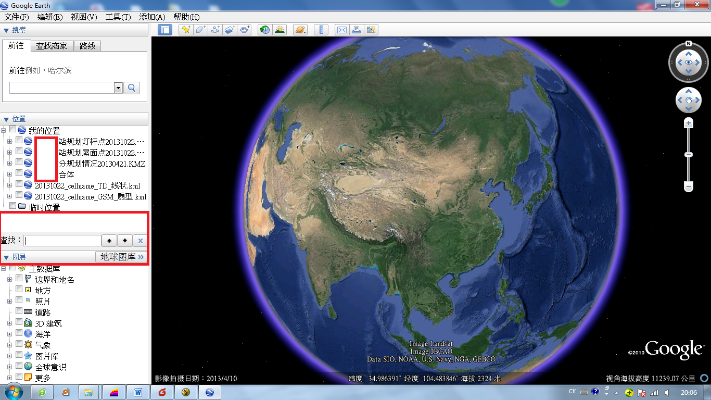Check the 20131022_cellname_TD kml checkbox

pos(19,185)
